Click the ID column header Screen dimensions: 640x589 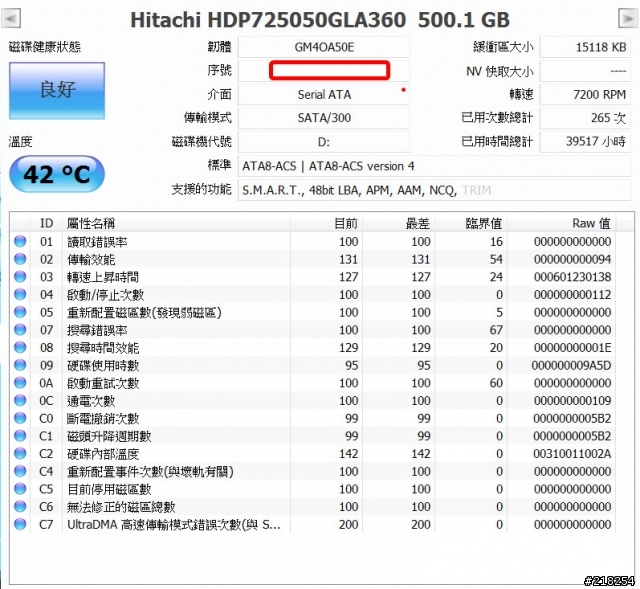pos(47,223)
